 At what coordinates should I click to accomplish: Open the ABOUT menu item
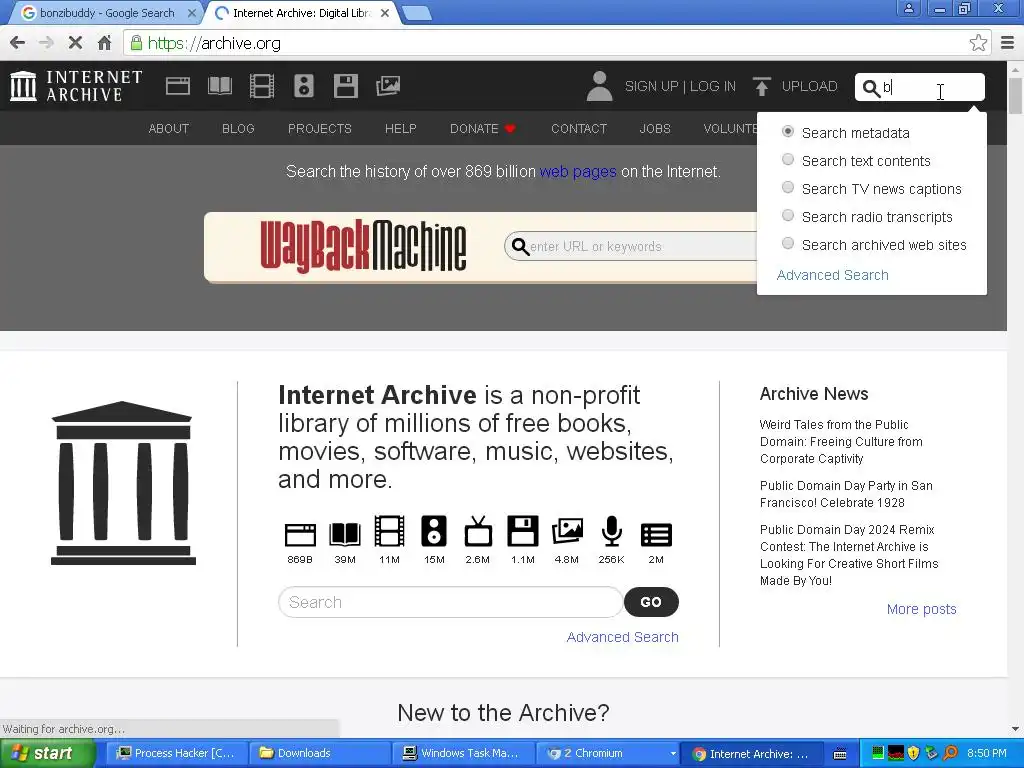pyautogui.click(x=168, y=129)
